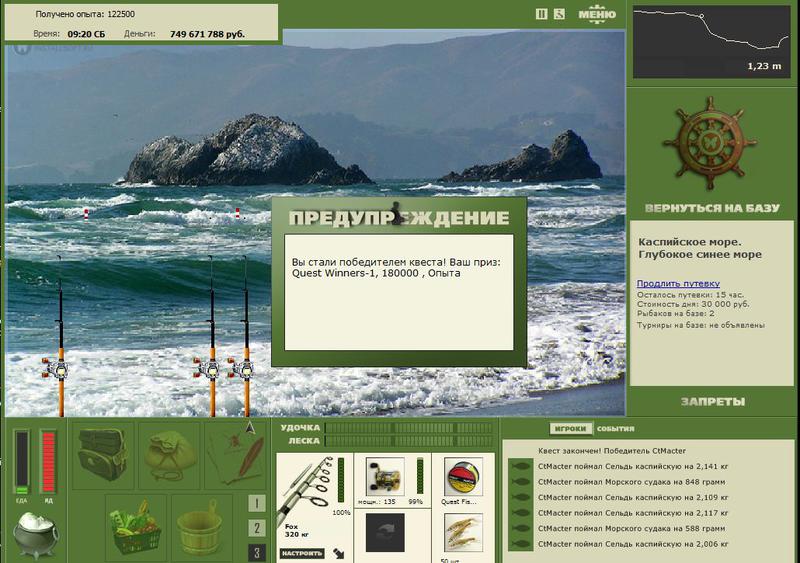Click the depth profile chart
800x563 pixels.
pos(711,42)
